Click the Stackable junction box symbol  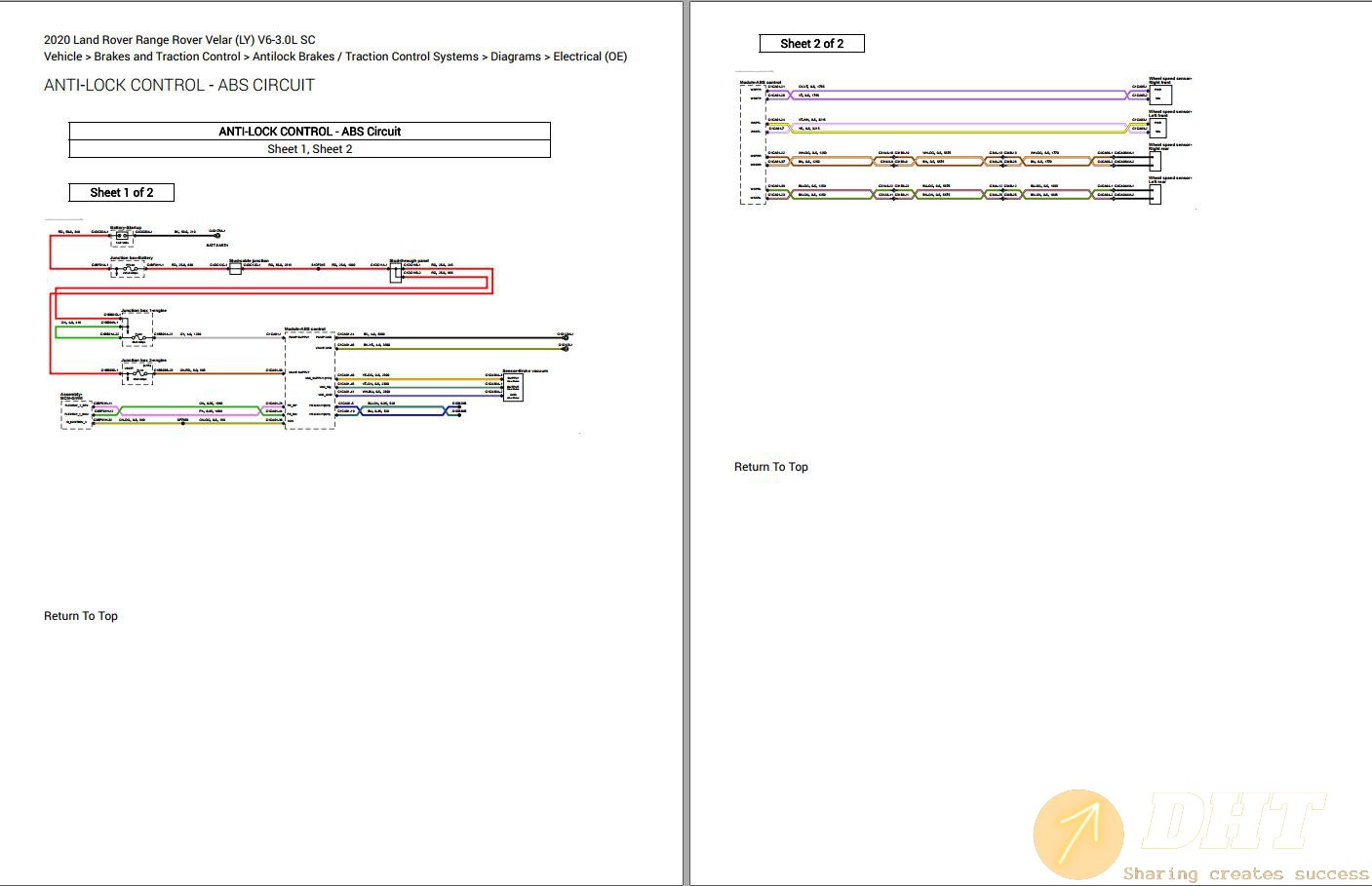(x=235, y=269)
